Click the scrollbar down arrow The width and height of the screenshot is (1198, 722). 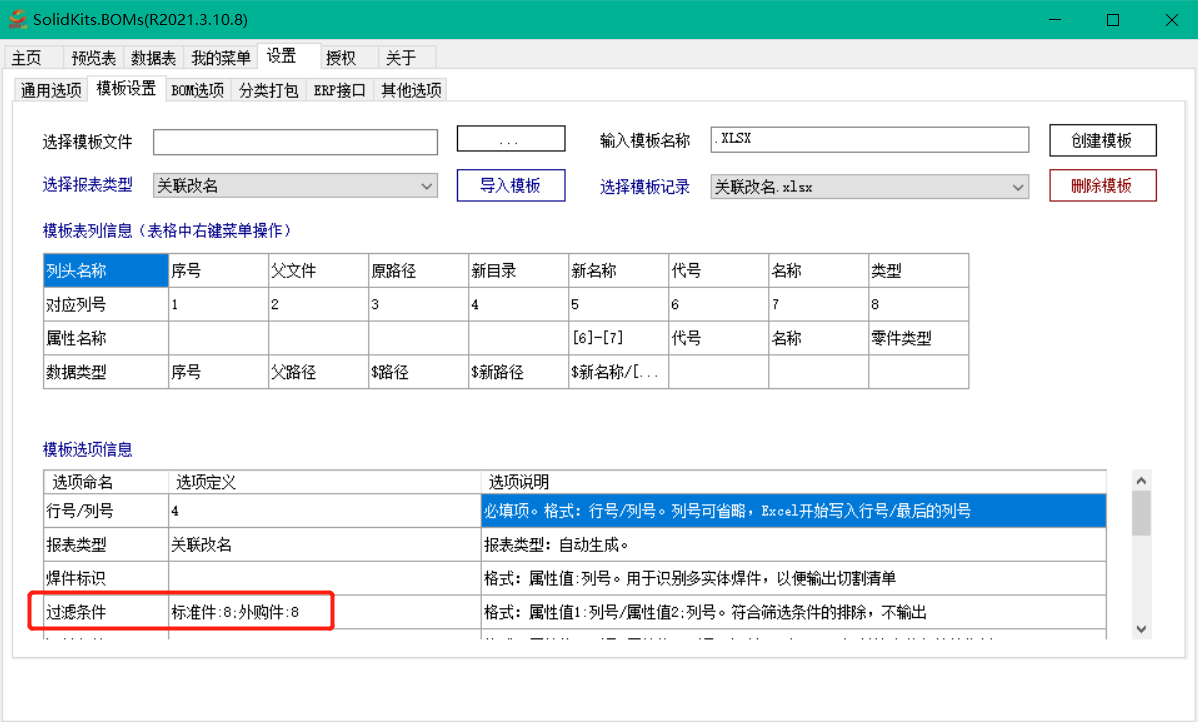[1140, 629]
